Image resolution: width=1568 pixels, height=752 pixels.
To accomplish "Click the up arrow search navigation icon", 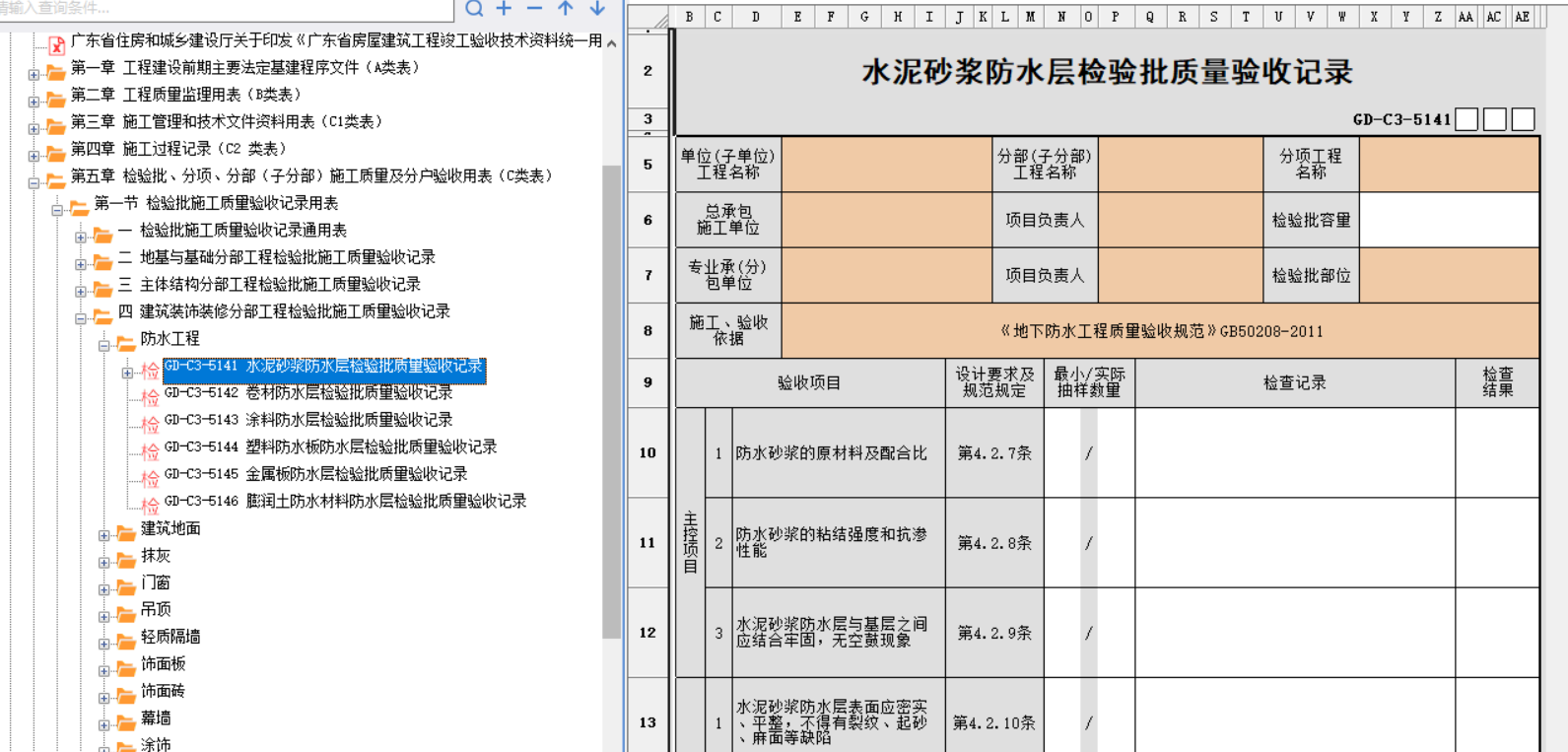I will (x=566, y=9).
